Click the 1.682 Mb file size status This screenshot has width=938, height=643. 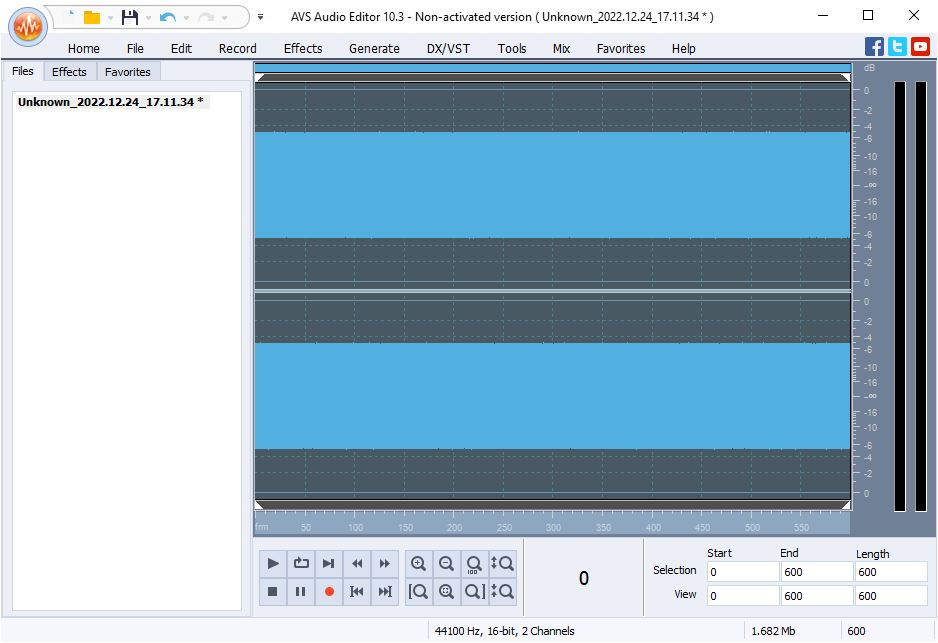(773, 631)
